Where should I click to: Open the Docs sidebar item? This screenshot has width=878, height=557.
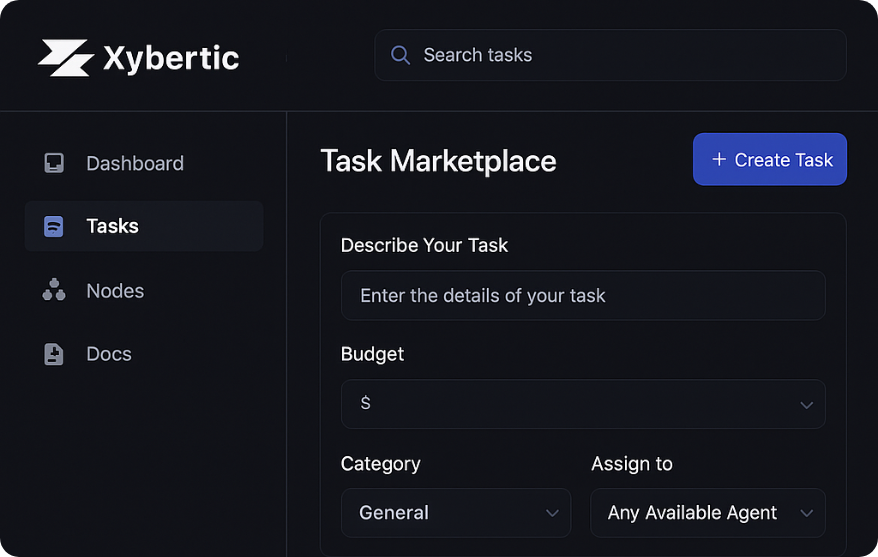click(x=109, y=354)
